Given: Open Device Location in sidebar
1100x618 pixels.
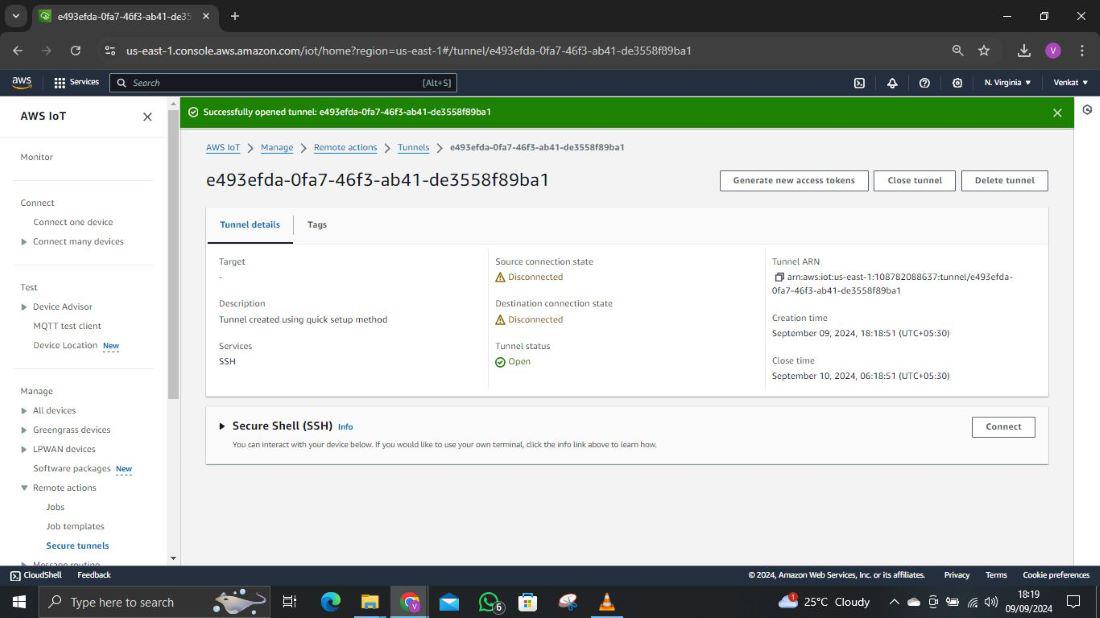Looking at the screenshot, I should coord(65,346).
